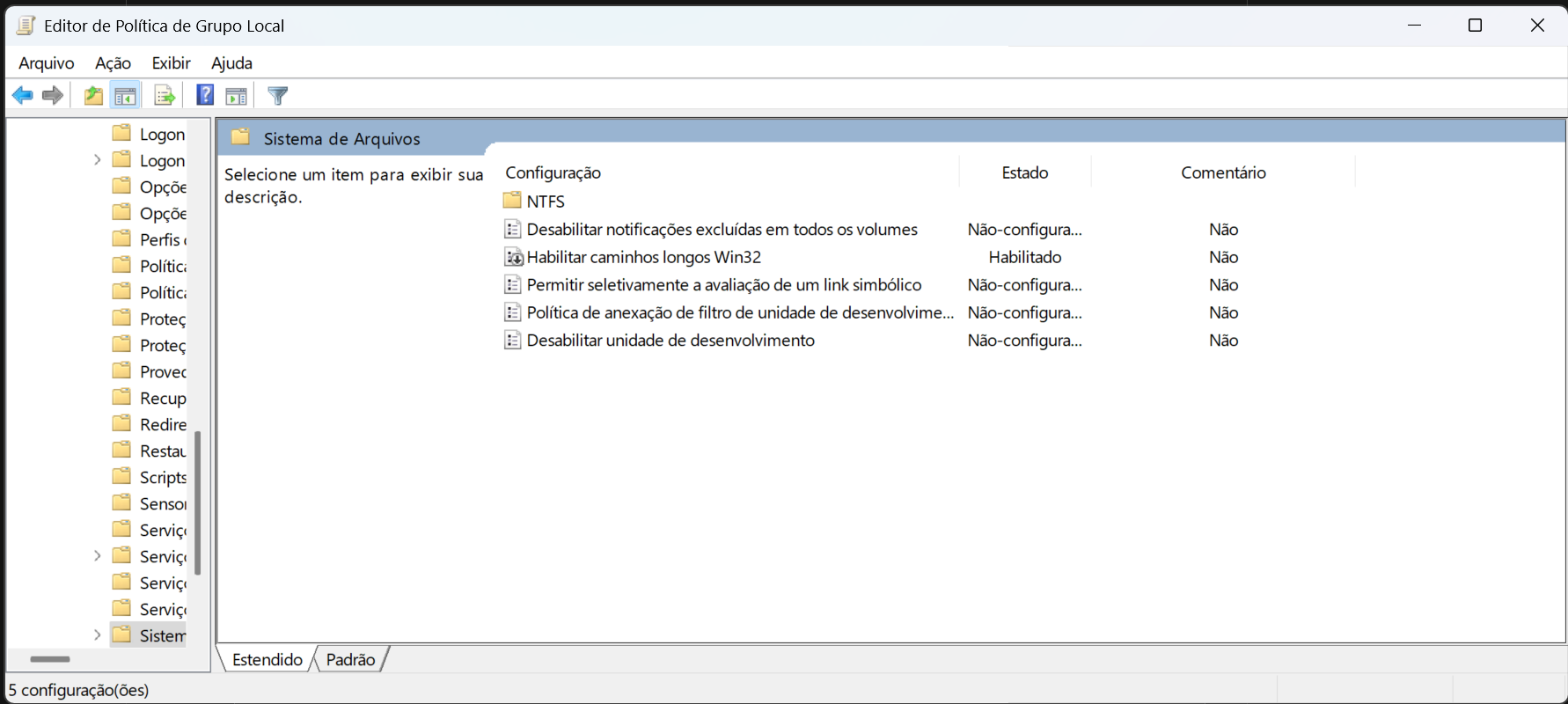This screenshot has height=704, width=1568.
Task: Minimize the Editor de Política de Grupo Local window
Action: (x=1414, y=26)
